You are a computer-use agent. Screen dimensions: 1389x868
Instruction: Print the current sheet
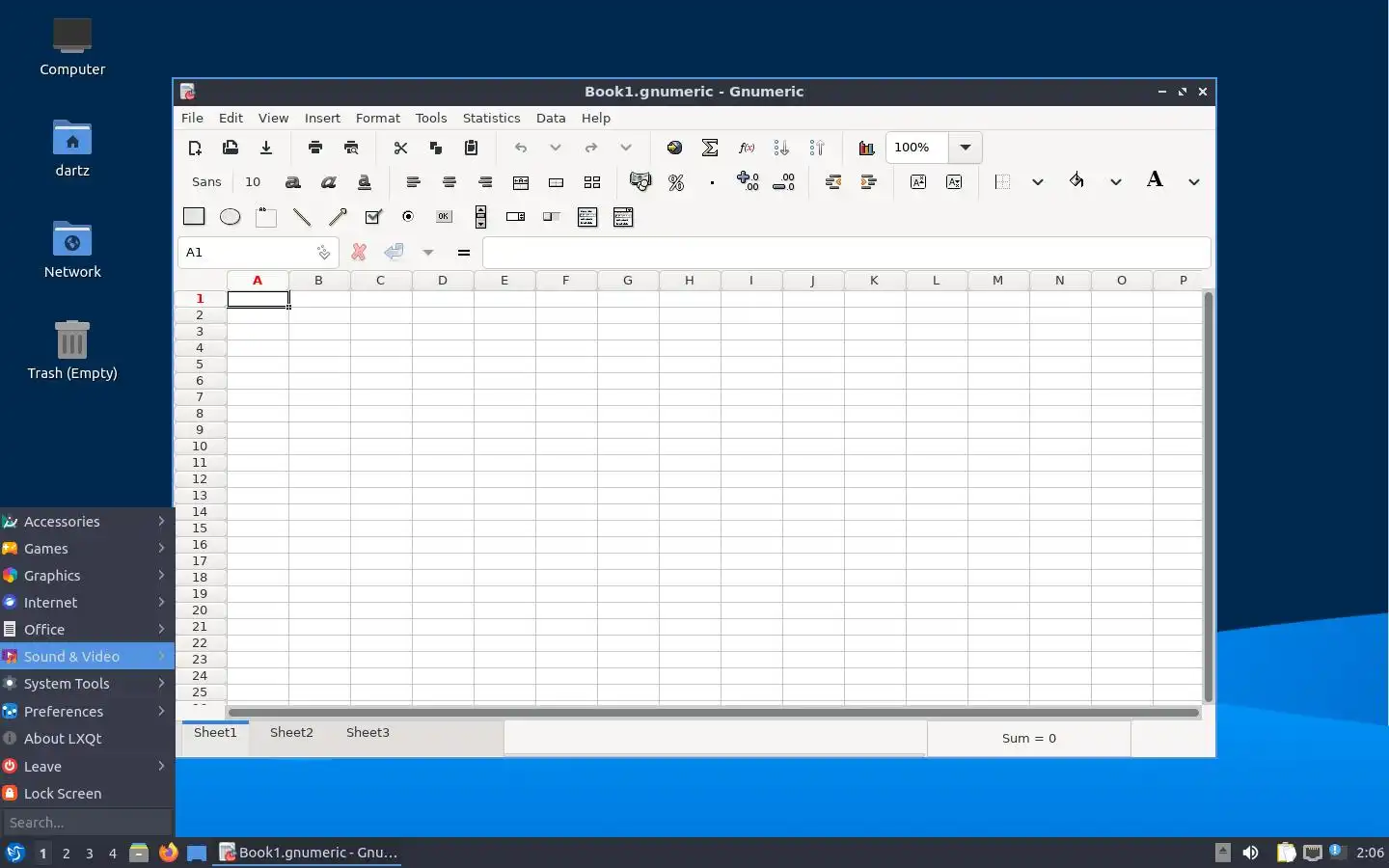coord(315,148)
